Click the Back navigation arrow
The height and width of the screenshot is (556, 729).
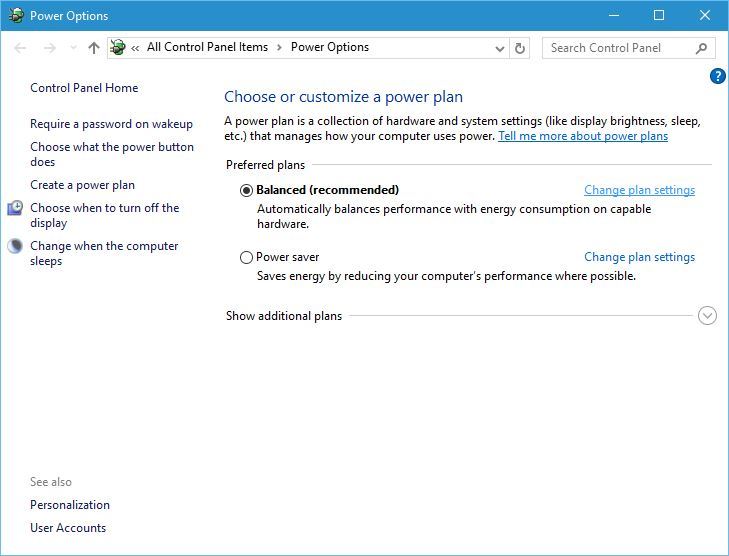[x=21, y=48]
